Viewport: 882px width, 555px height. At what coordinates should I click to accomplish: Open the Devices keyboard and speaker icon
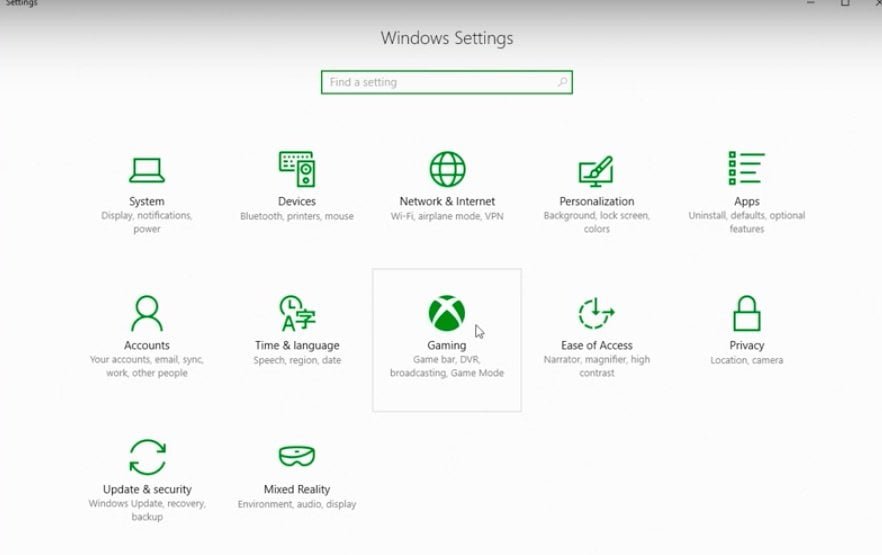click(297, 169)
